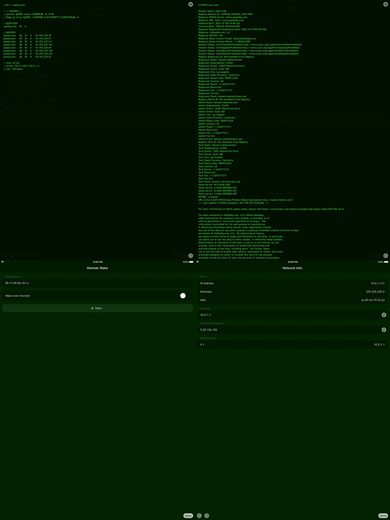The image size is (390, 520).
Task: Tap the round icon at bottom-right of WHOIS panel
Action: pos(385,256)
